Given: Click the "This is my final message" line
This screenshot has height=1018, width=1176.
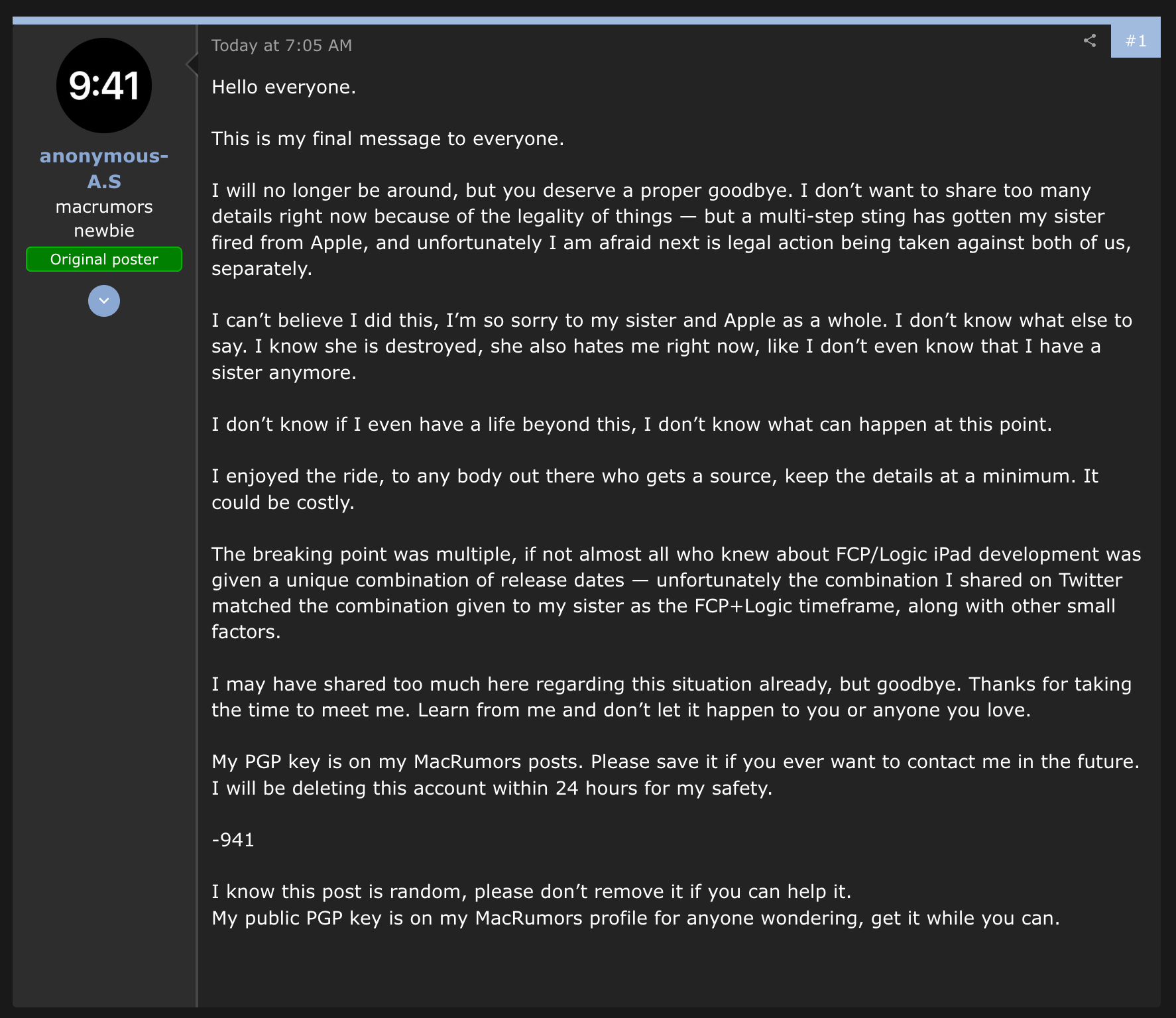Looking at the screenshot, I should tap(388, 139).
